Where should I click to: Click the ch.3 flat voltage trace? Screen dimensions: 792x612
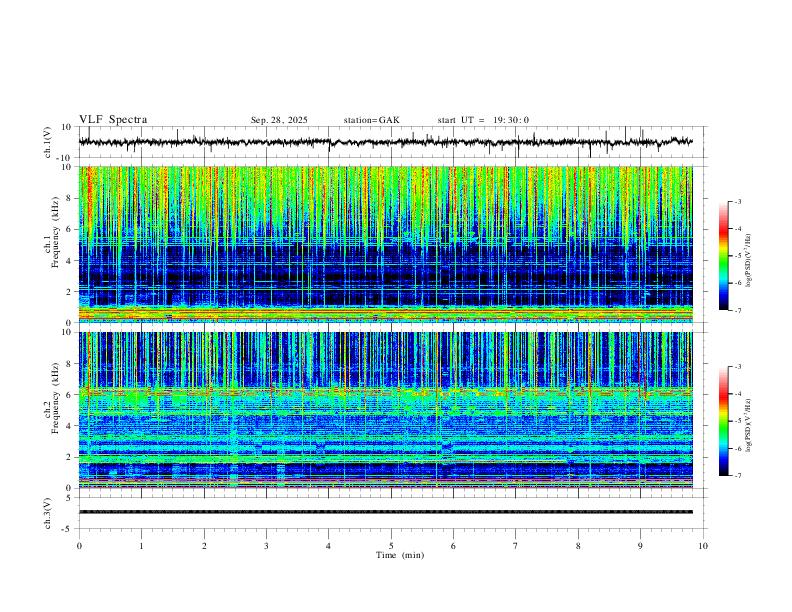click(385, 512)
